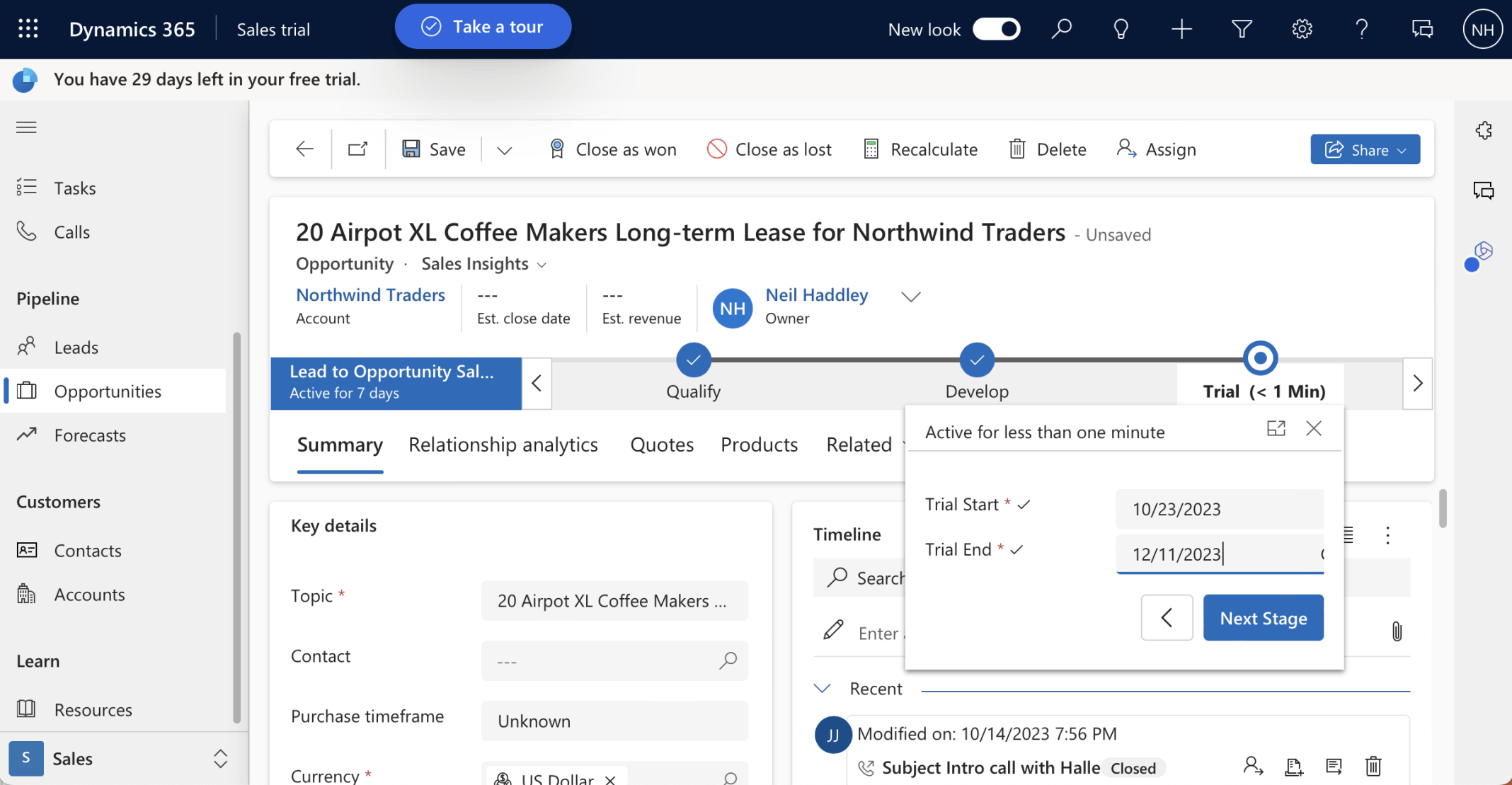Expand the Save options dropdown arrow
Viewport: 1512px width, 785px height.
pos(504,150)
